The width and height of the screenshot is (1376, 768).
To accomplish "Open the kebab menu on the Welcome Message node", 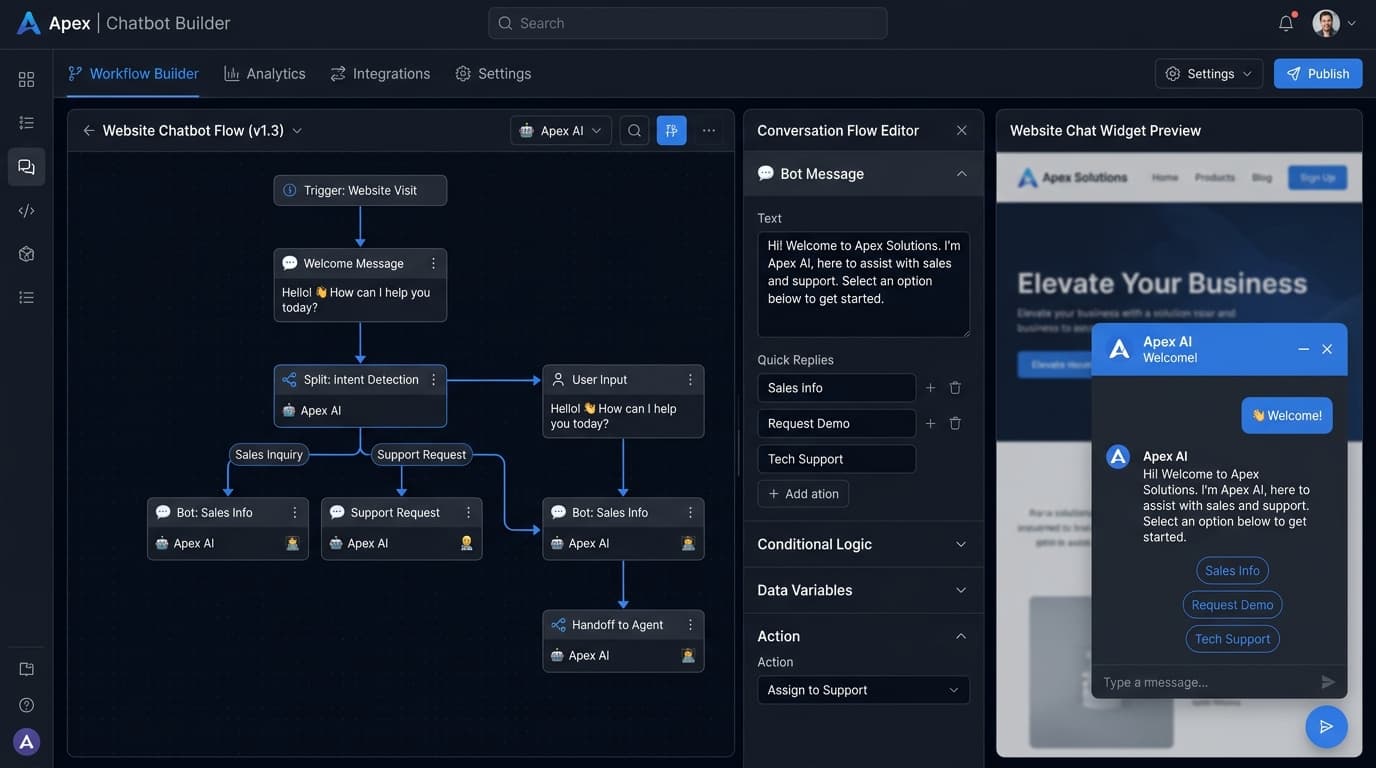I will point(431,262).
